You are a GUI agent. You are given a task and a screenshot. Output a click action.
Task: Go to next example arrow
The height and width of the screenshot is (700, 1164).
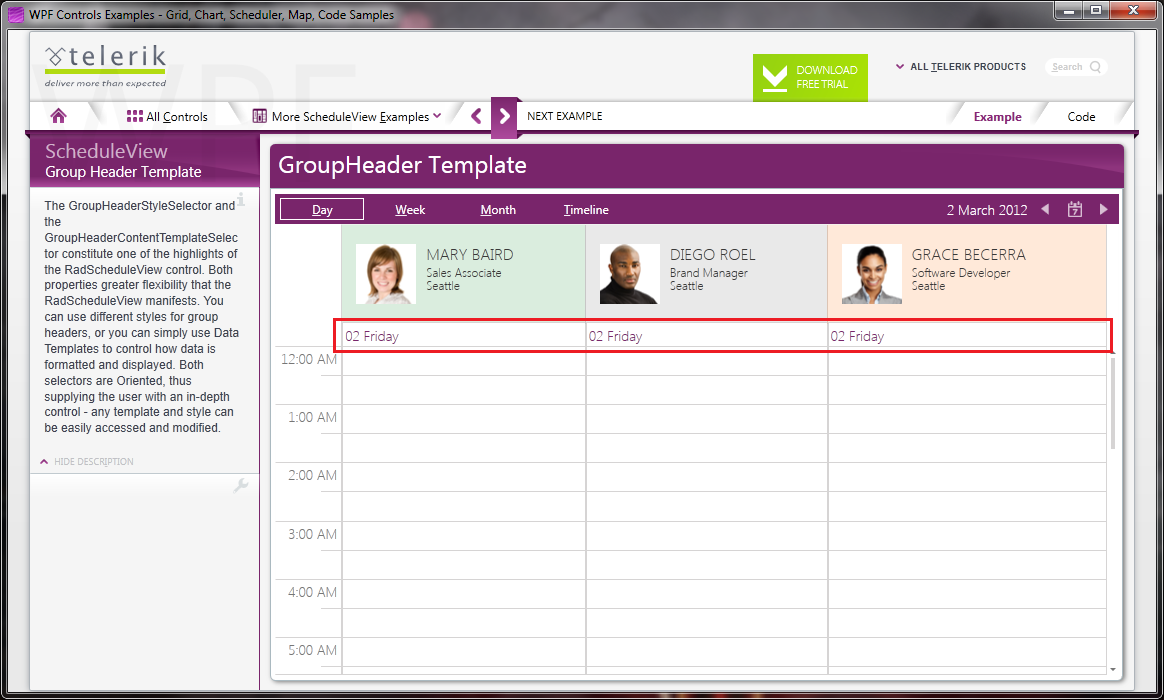[x=504, y=117]
